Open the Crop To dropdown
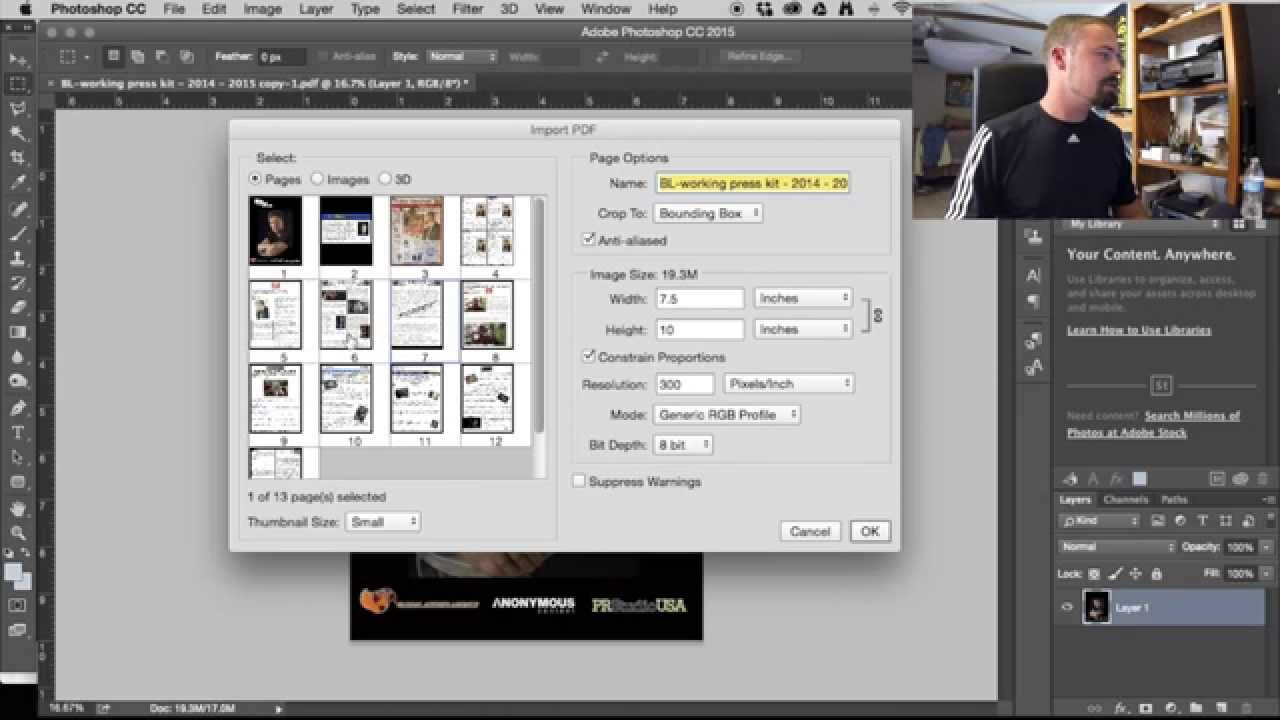The width and height of the screenshot is (1280, 720). (708, 213)
